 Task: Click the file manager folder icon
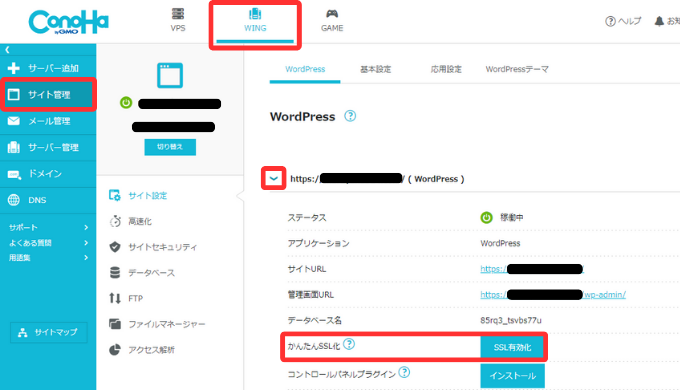click(115, 324)
